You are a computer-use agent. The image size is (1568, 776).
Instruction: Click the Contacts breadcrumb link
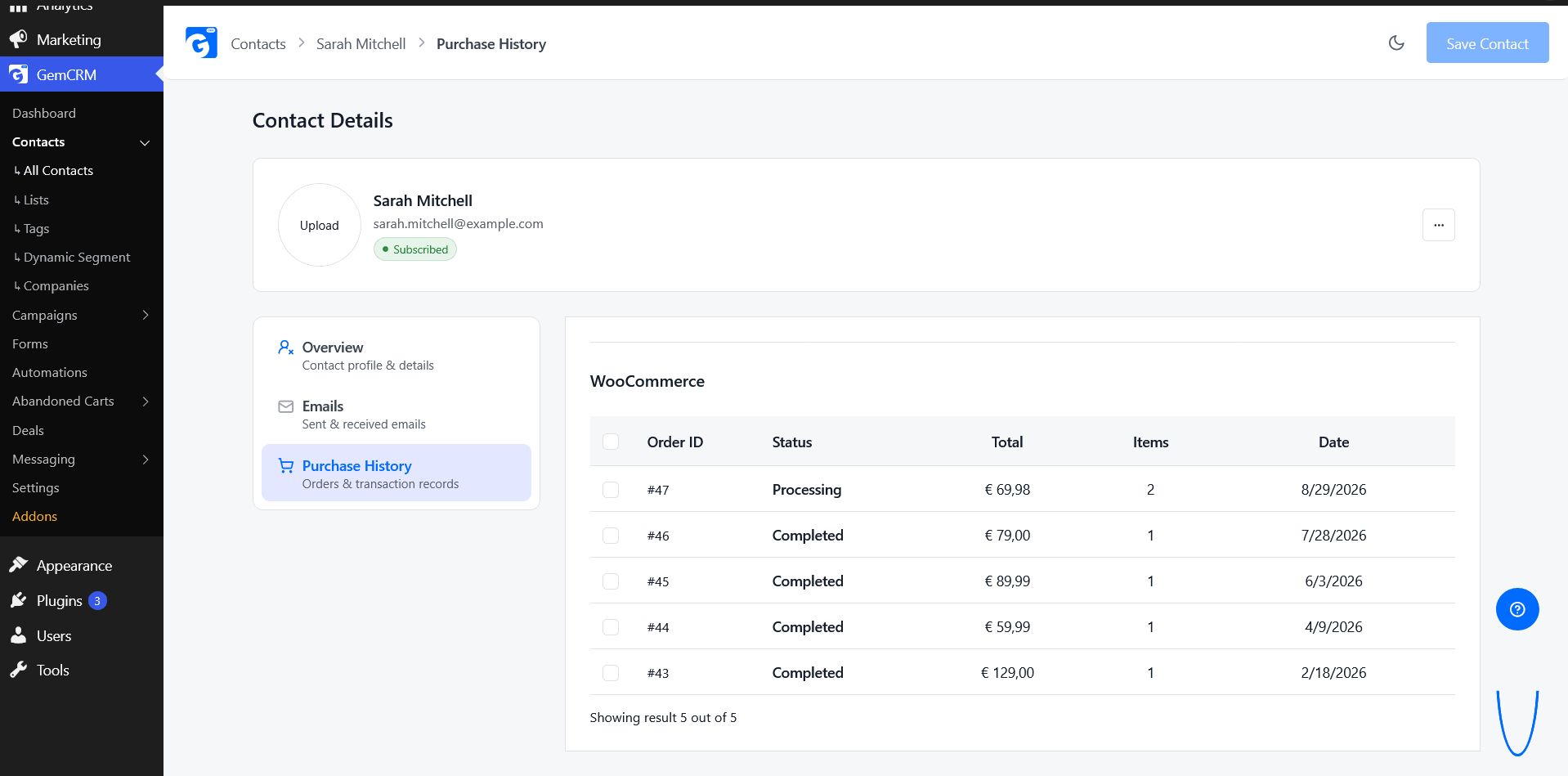[258, 43]
